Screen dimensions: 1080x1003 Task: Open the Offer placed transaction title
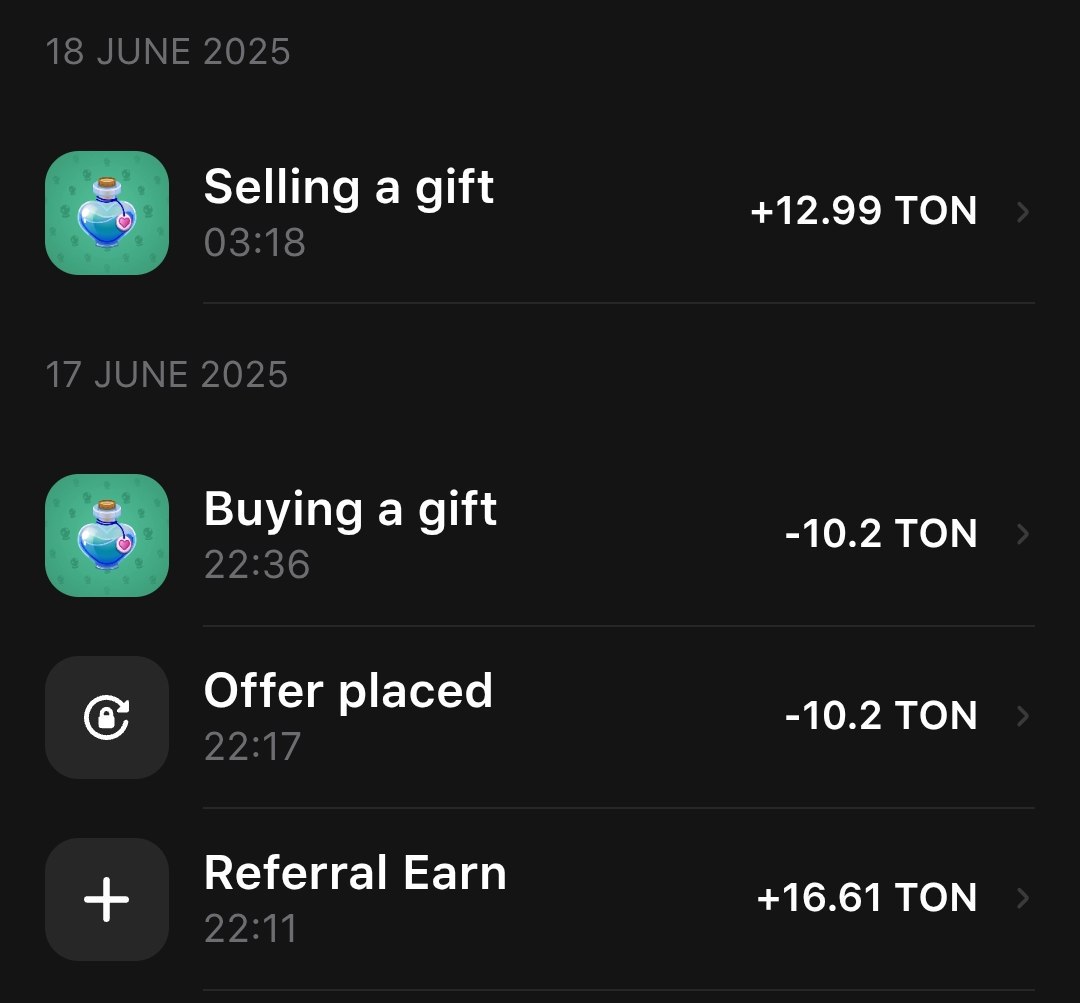349,691
